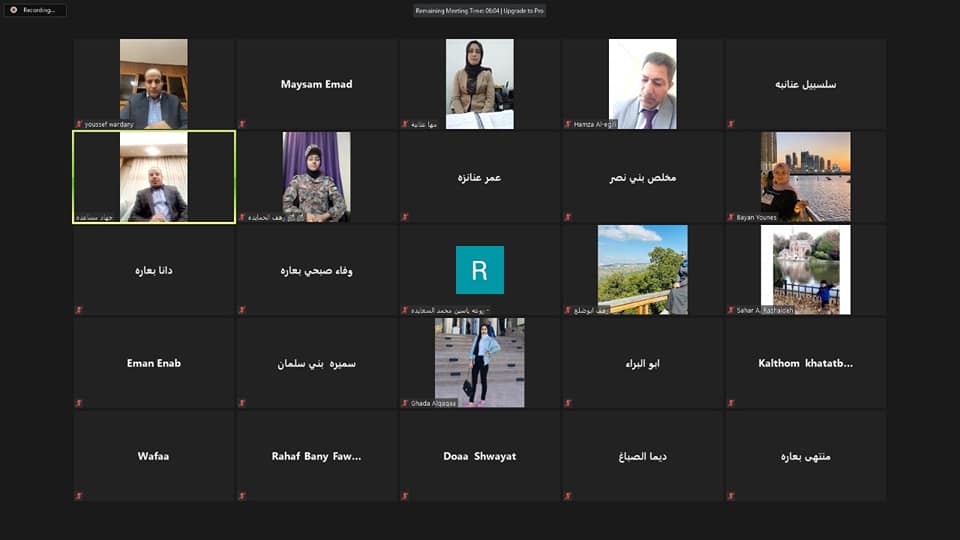
Task: Click the Maysam Emad name tile
Action: pyautogui.click(x=317, y=84)
